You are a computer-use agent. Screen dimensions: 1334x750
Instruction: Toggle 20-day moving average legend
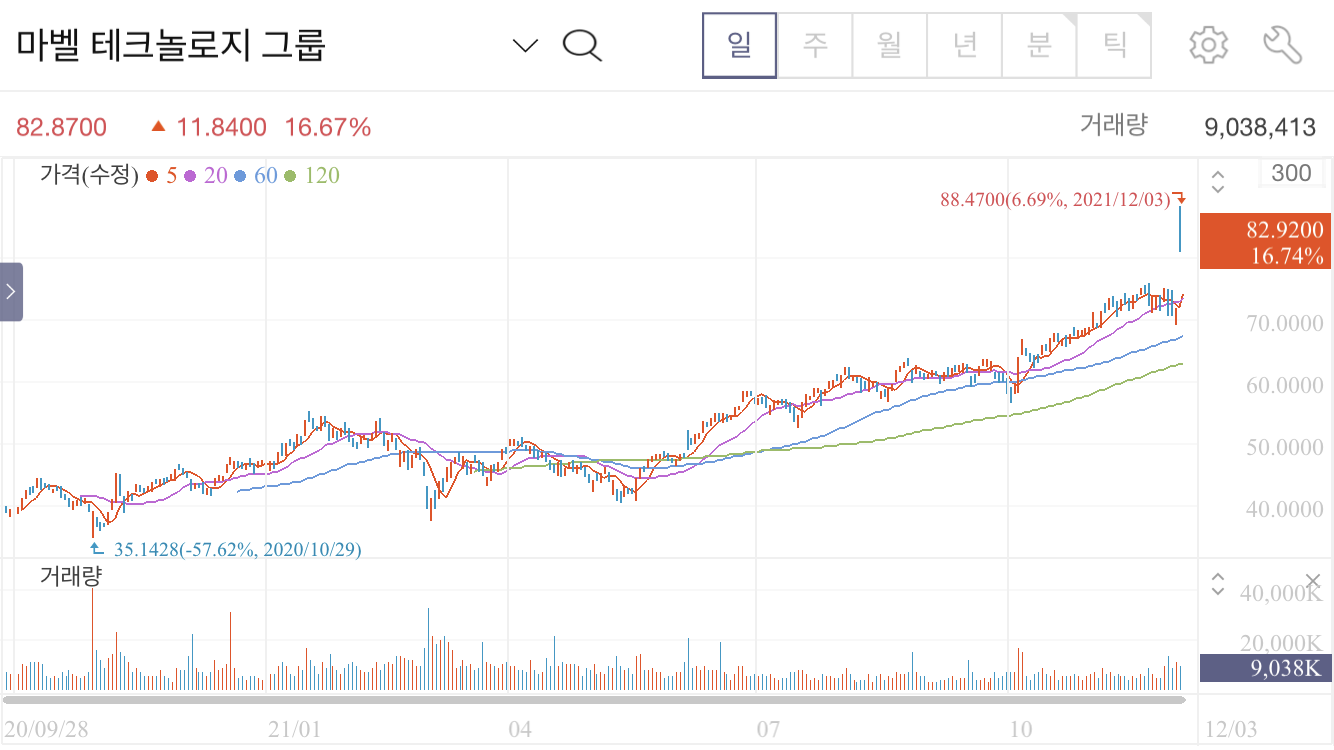[x=206, y=176]
